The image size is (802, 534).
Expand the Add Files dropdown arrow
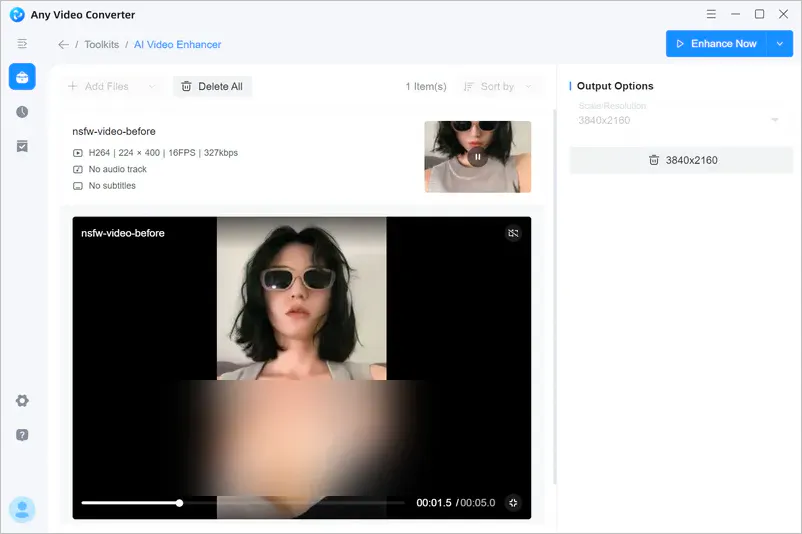[x=151, y=86]
